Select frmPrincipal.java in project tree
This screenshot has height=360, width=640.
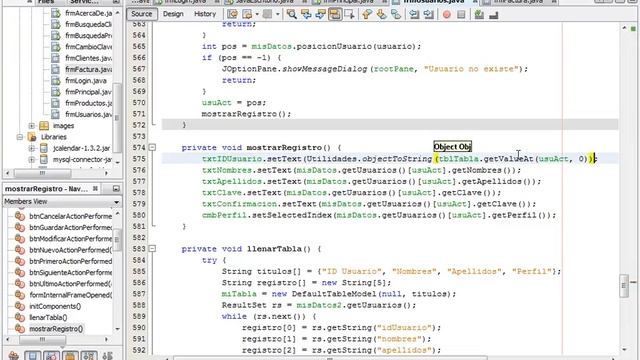88,92
